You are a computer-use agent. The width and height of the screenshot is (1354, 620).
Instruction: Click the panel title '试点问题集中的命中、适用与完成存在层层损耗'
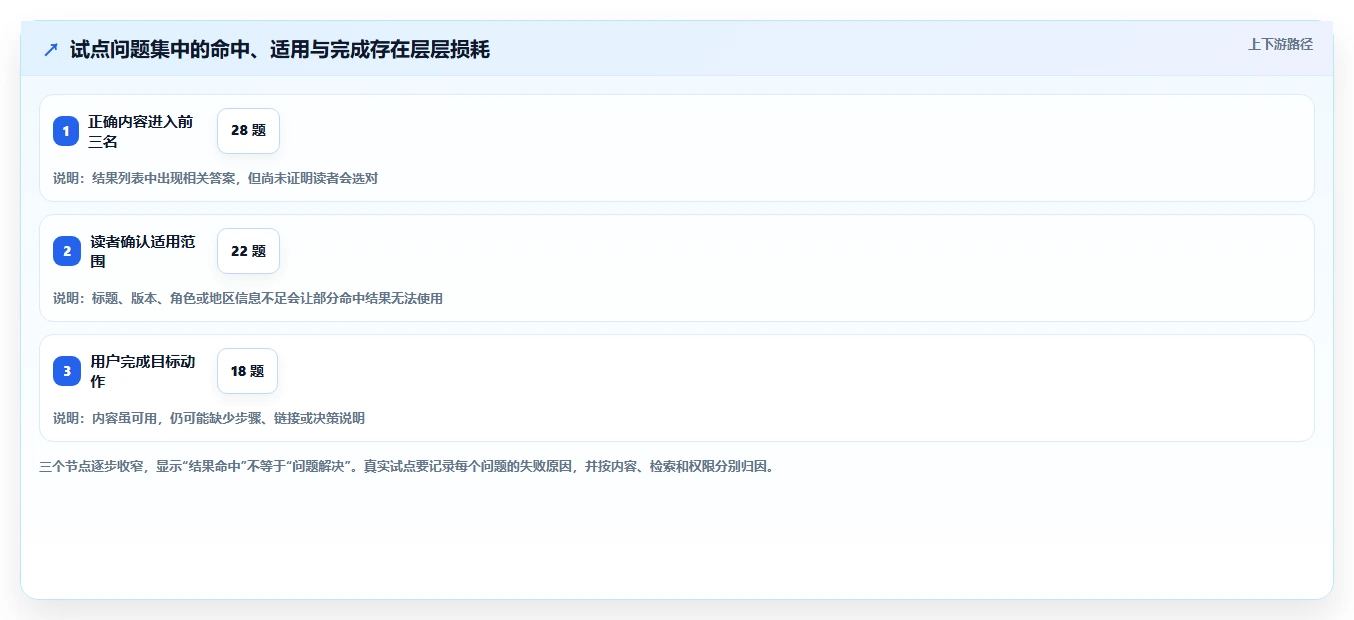pyautogui.click(x=280, y=49)
